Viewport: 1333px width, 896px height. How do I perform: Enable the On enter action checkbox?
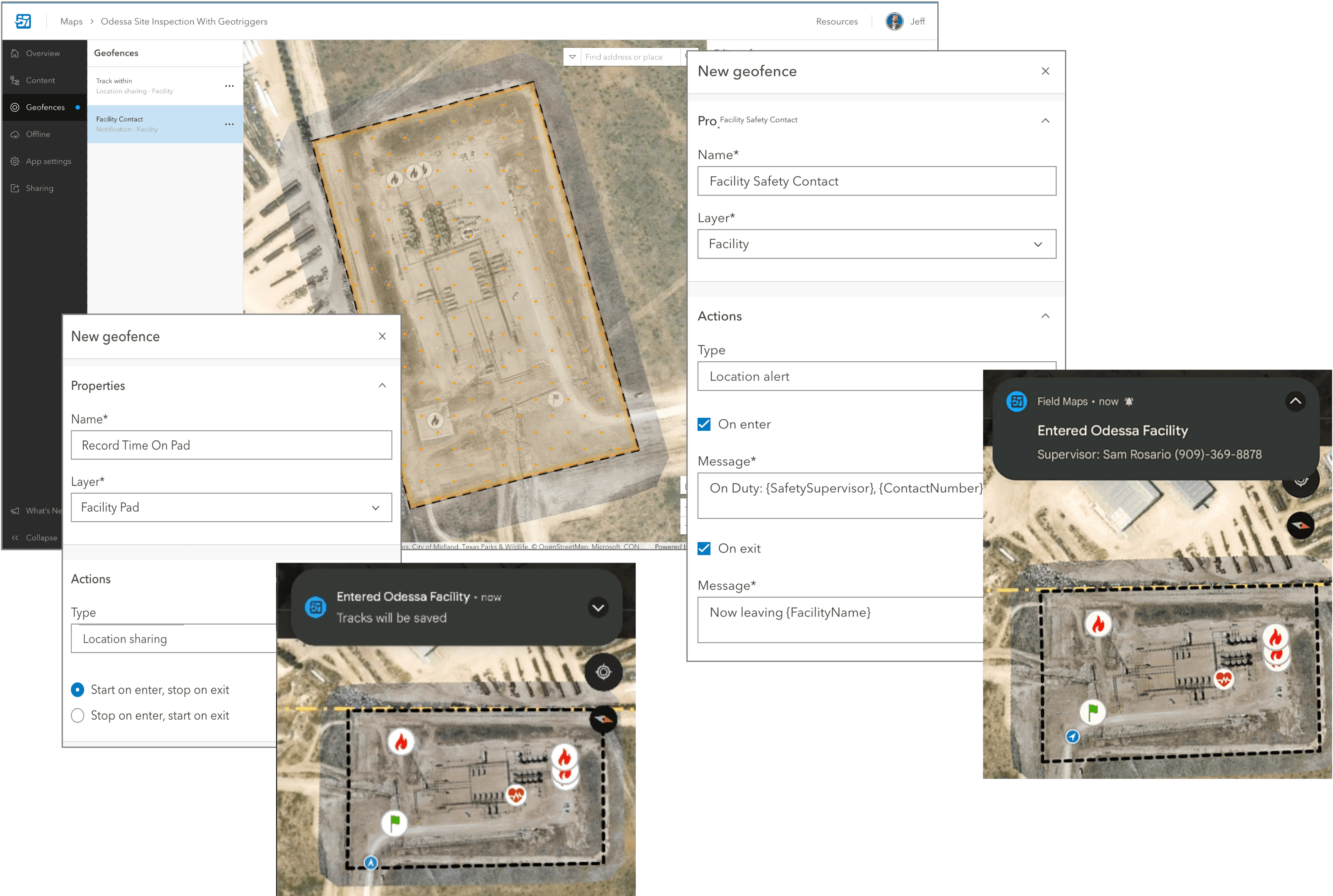(705, 424)
